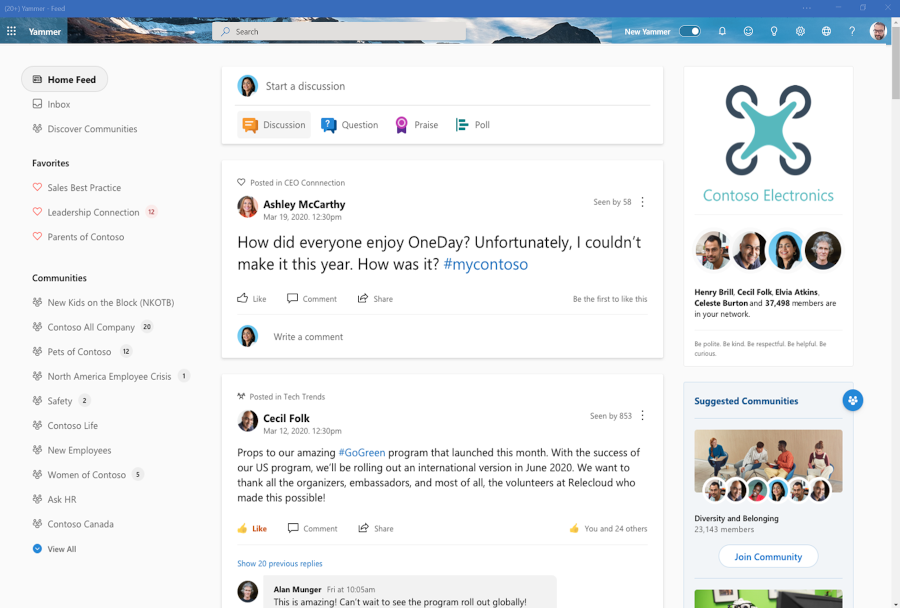Open more options on Cecil Folk's post

coord(642,416)
